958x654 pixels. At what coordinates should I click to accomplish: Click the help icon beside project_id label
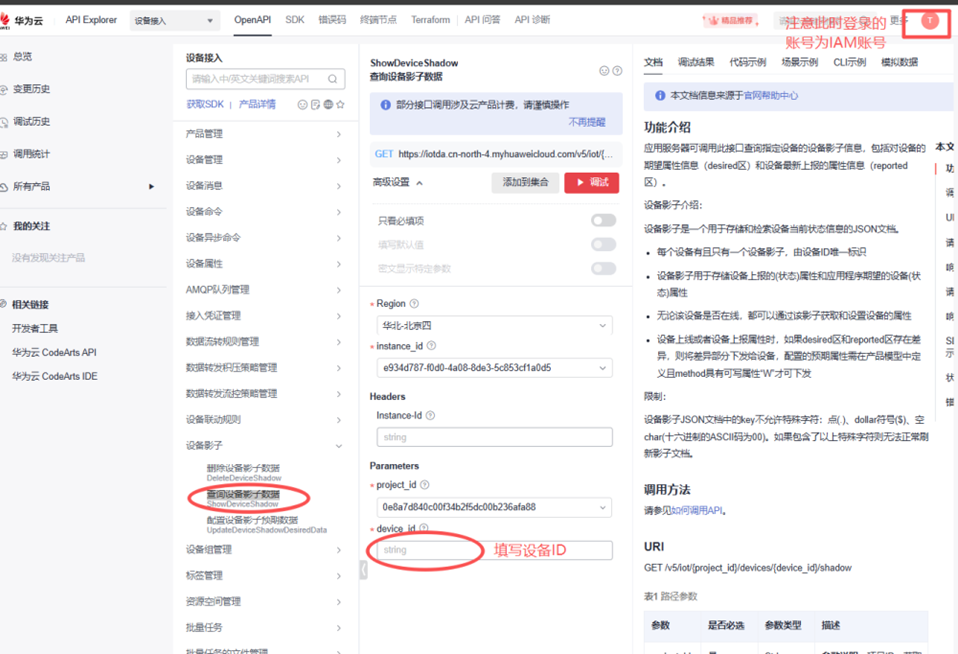coord(425,485)
